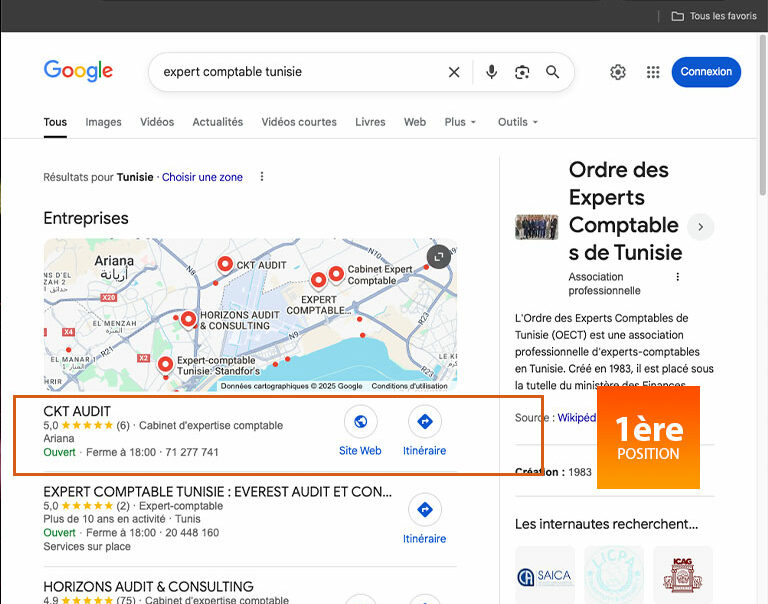Start voice search with the microphone icon
The width and height of the screenshot is (768, 604).
[x=491, y=72]
